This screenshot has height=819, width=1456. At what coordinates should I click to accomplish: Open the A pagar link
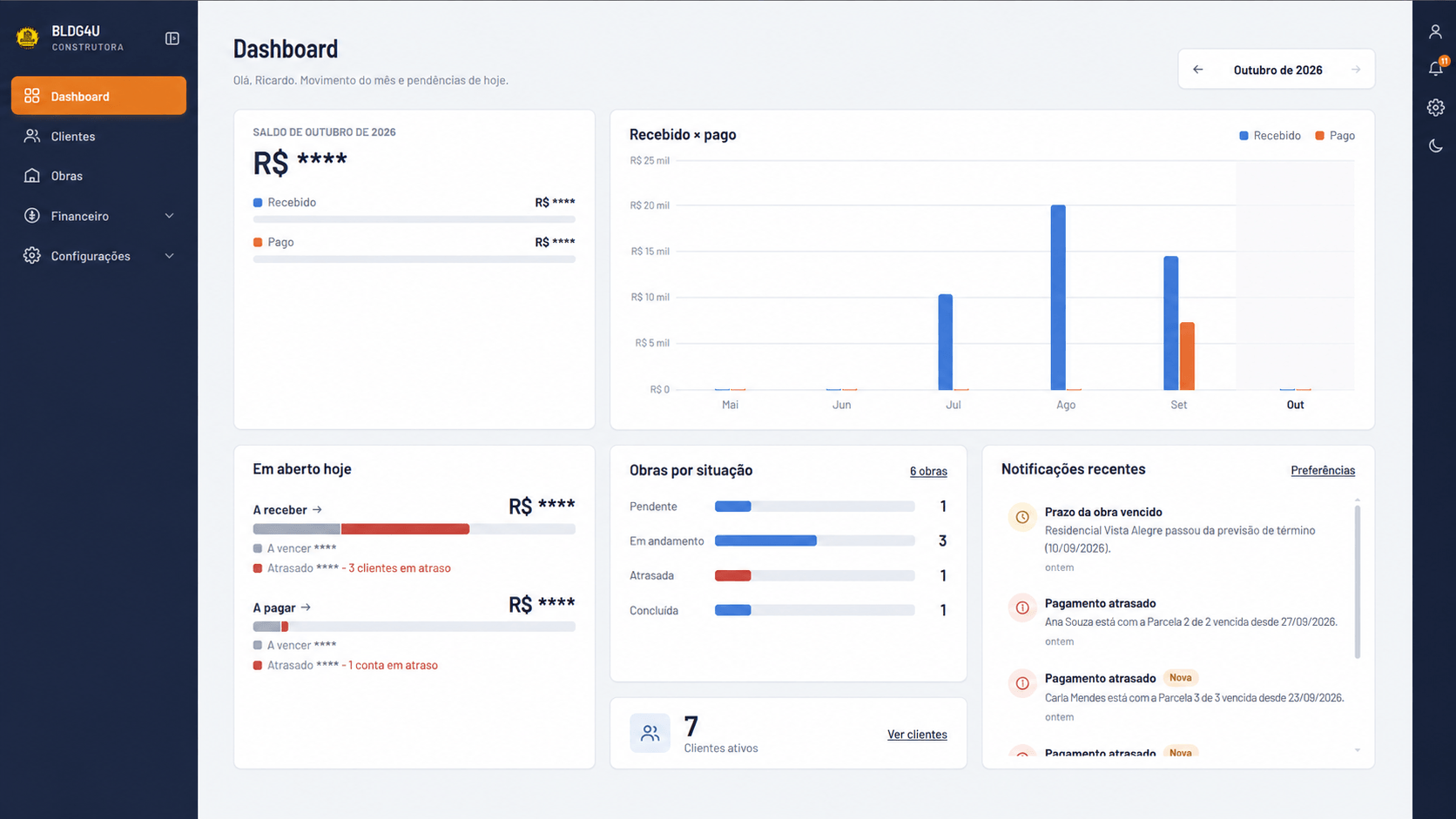point(282,608)
